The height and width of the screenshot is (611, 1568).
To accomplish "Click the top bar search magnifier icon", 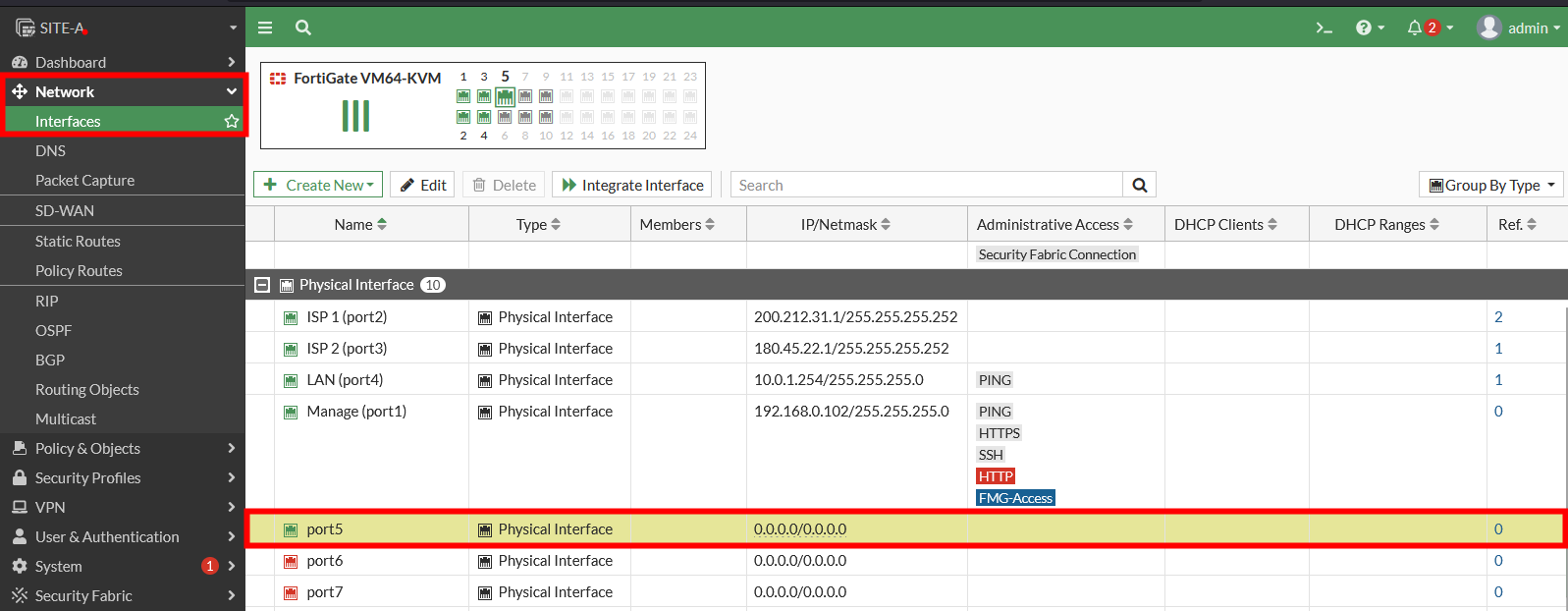I will coord(303,28).
